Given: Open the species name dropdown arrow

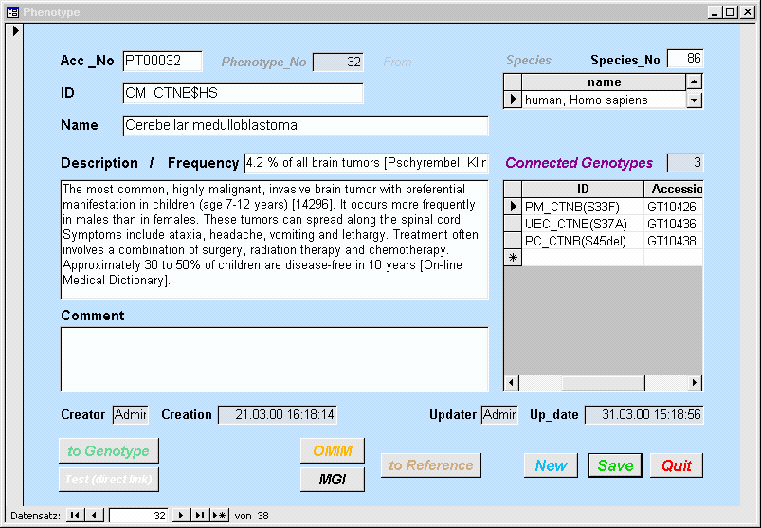Looking at the screenshot, I should click(x=693, y=100).
